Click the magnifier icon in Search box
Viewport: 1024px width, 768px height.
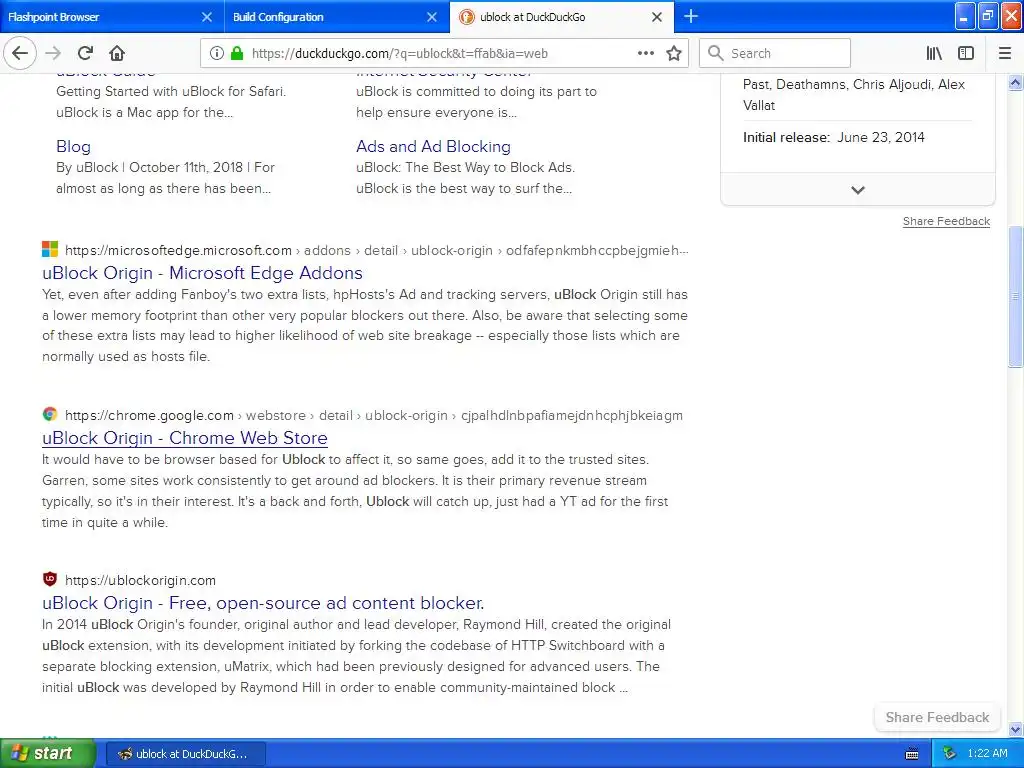click(x=716, y=53)
